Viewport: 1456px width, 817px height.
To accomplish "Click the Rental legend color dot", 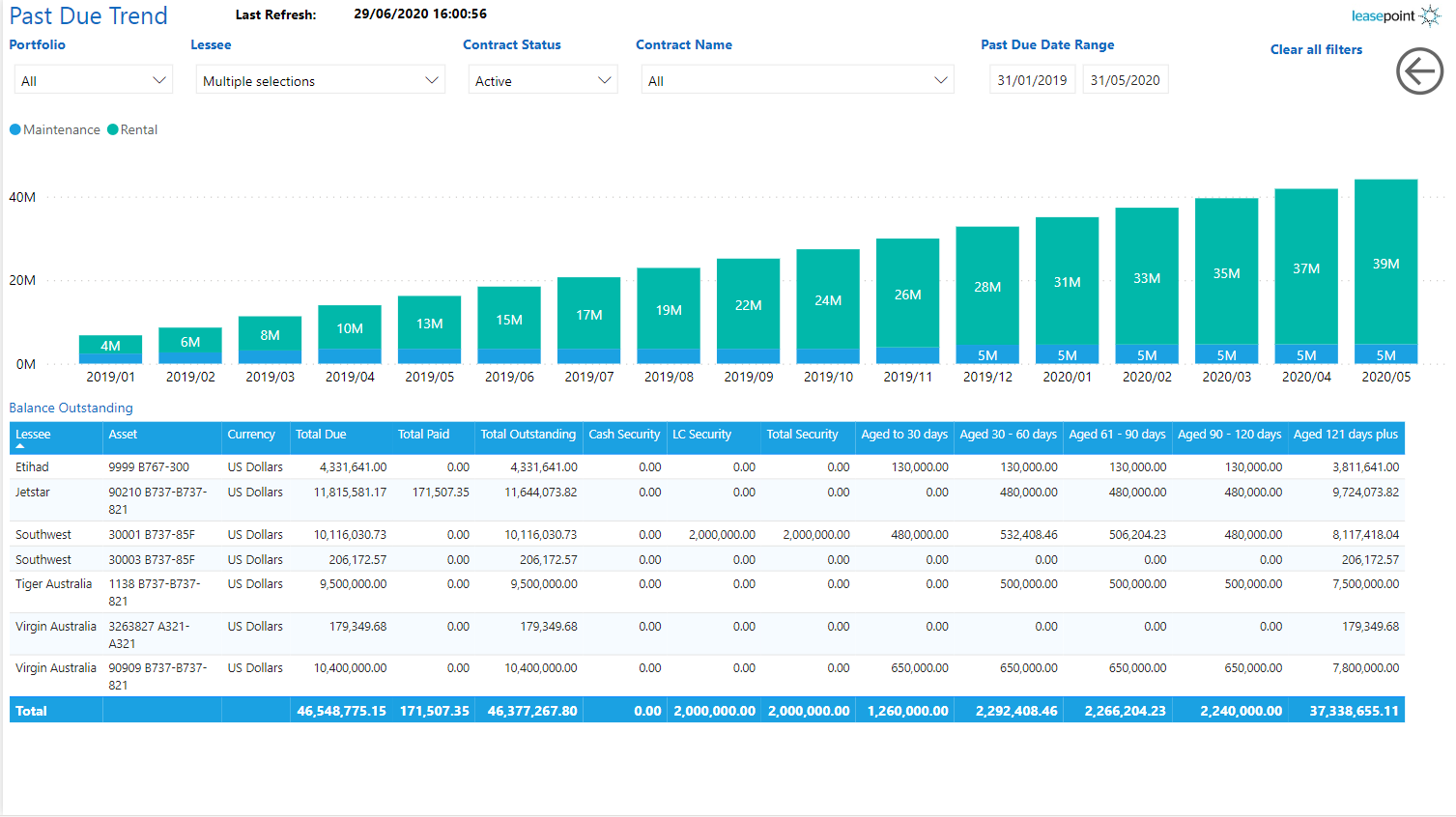I will (113, 129).
